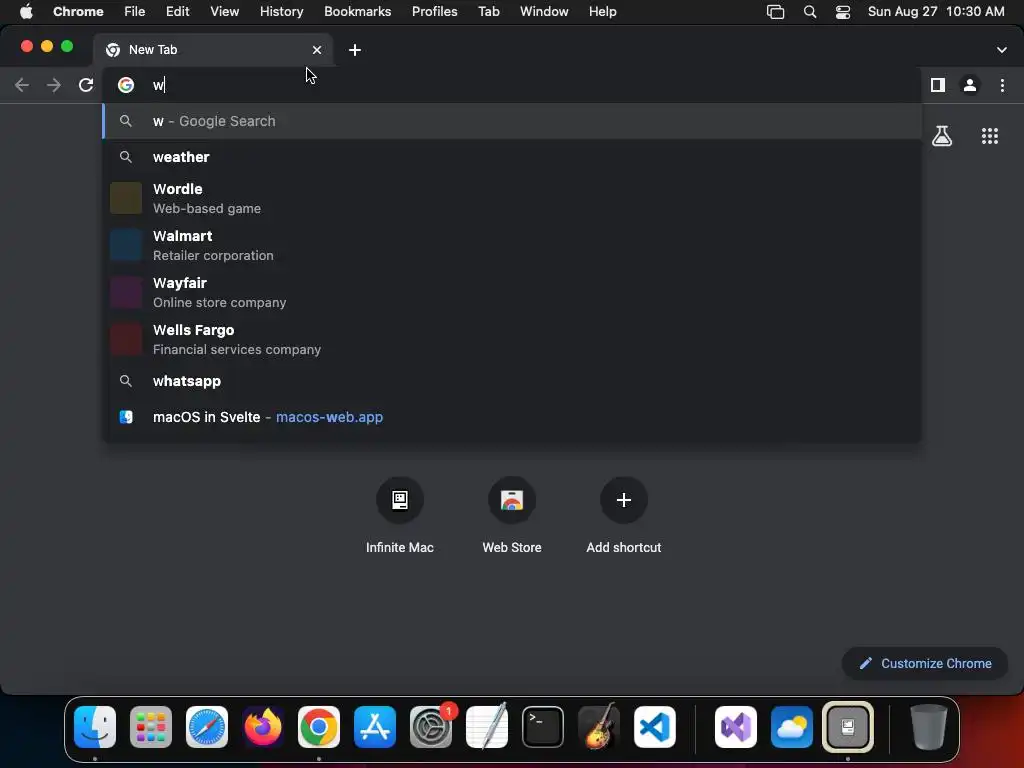Open Chrome's three-dot menu

(1002, 85)
